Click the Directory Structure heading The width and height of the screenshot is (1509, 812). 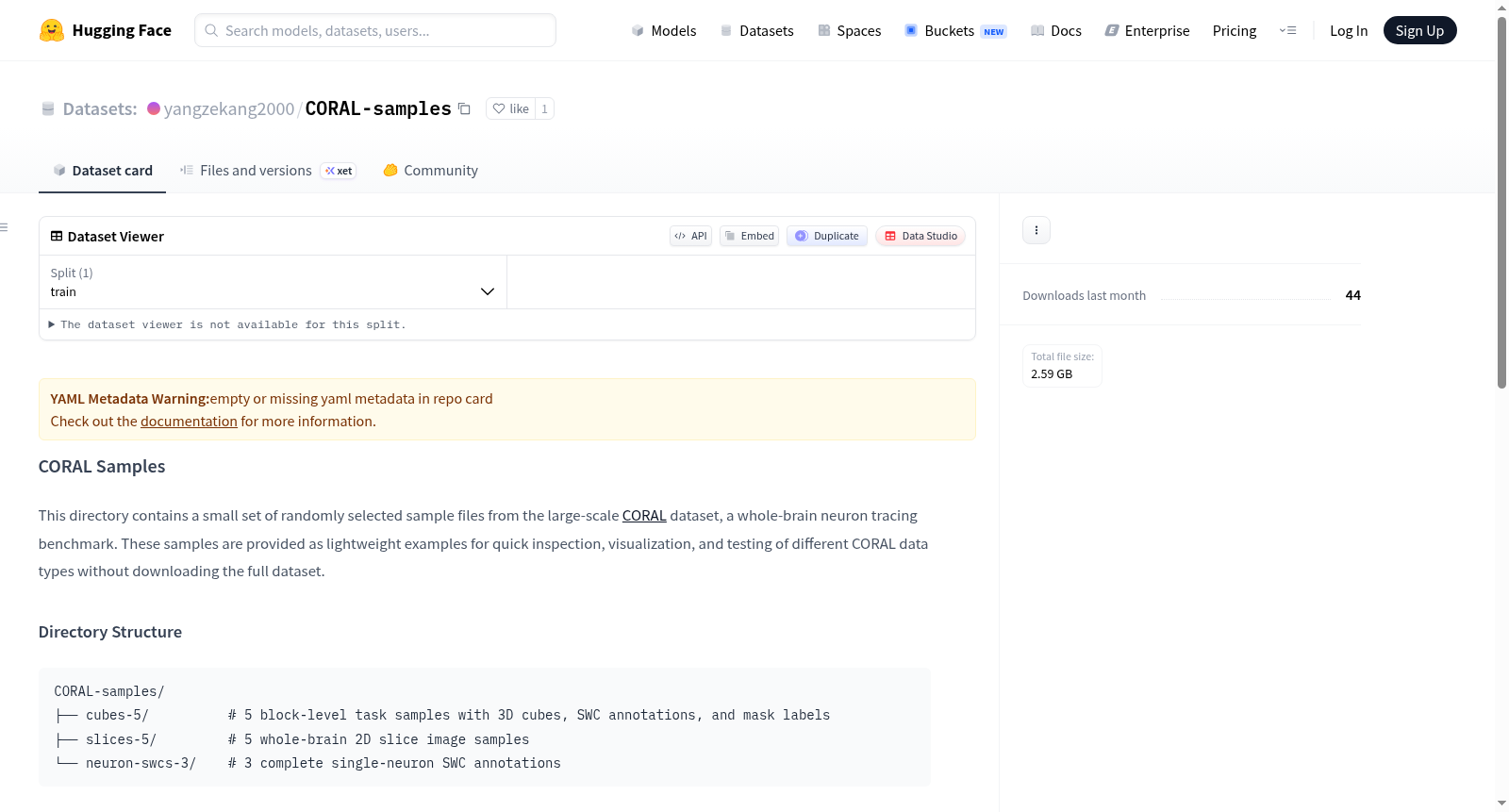coord(110,632)
